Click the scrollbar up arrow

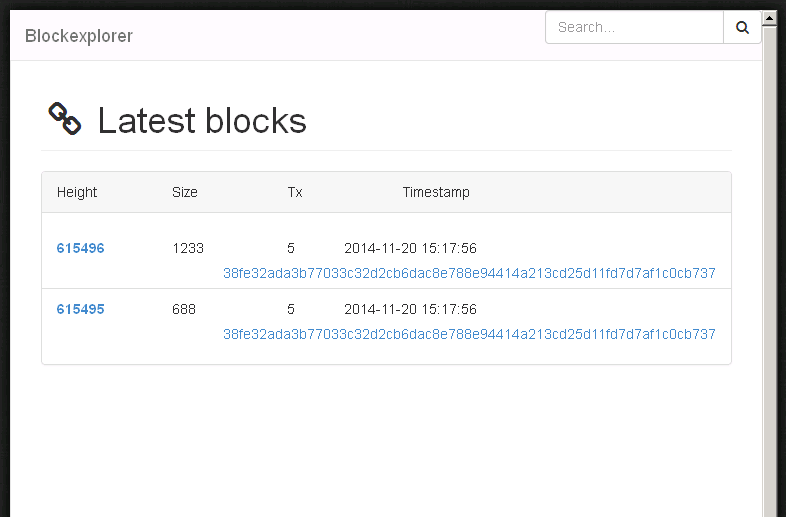pyautogui.click(x=769, y=19)
